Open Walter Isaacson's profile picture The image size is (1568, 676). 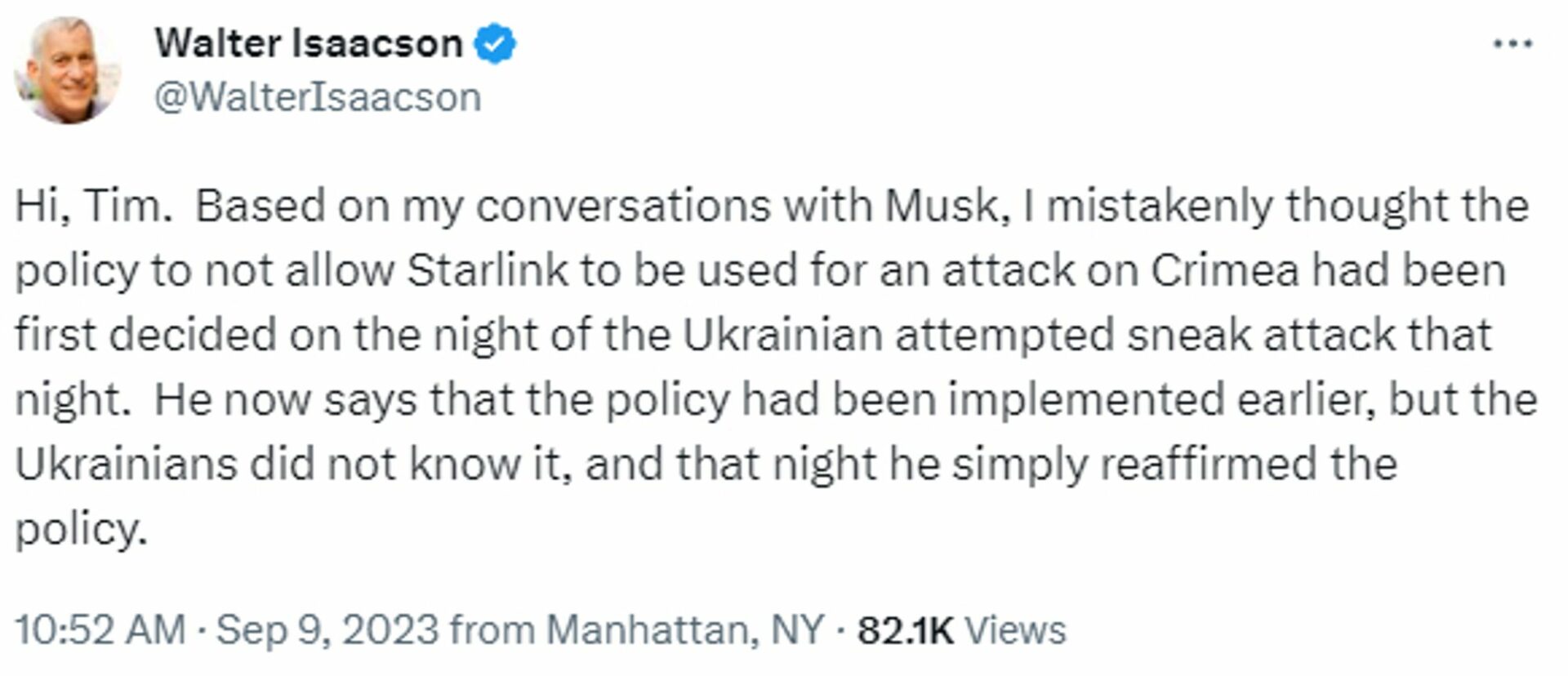click(x=68, y=70)
